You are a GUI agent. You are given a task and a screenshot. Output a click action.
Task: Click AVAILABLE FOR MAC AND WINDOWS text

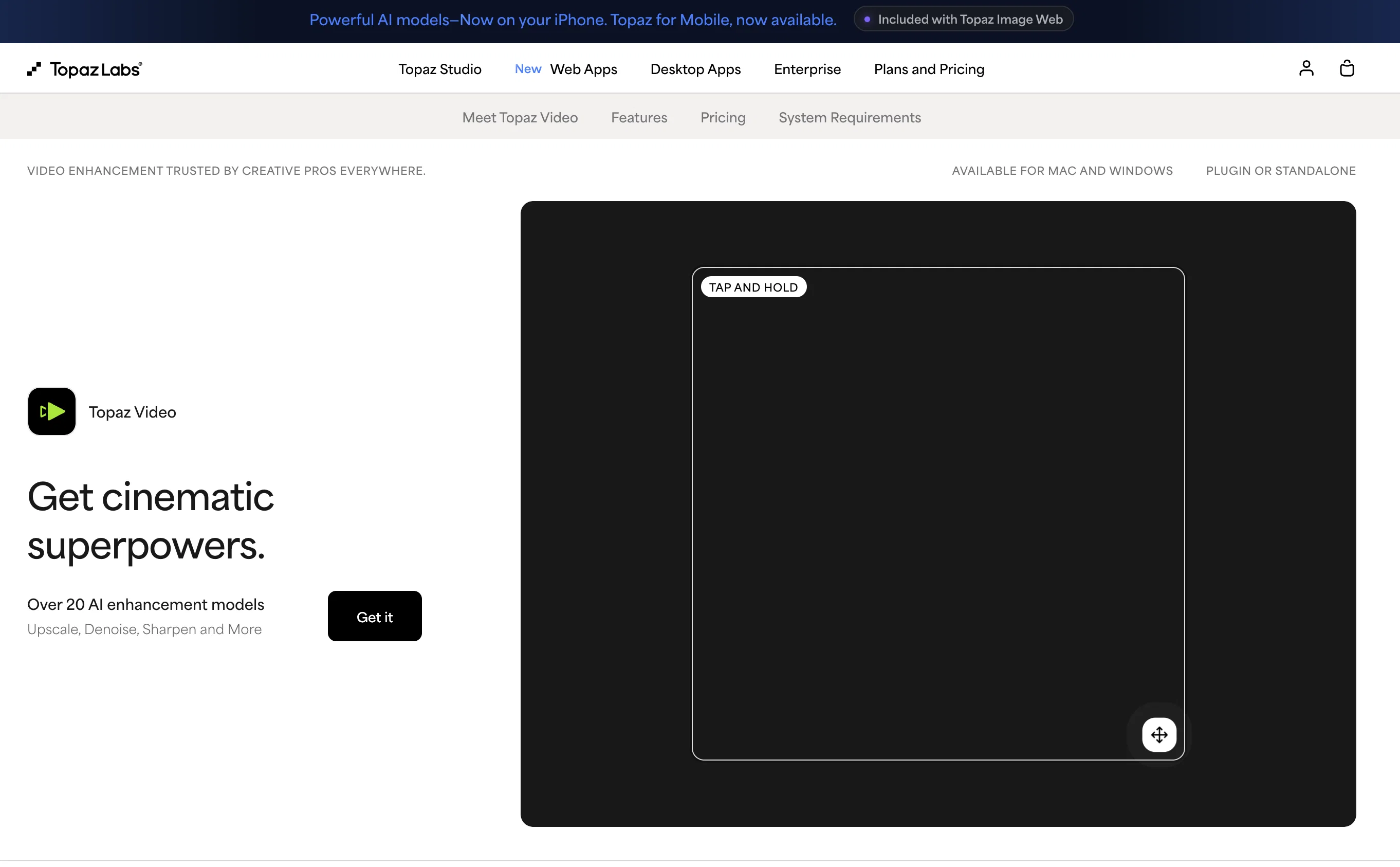[1062, 171]
